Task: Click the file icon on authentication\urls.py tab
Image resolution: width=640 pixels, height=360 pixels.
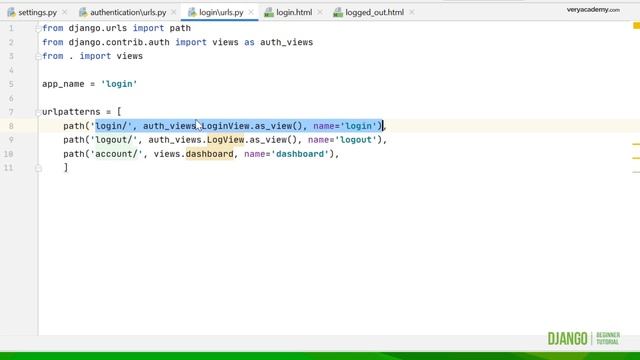Action: 83,13
